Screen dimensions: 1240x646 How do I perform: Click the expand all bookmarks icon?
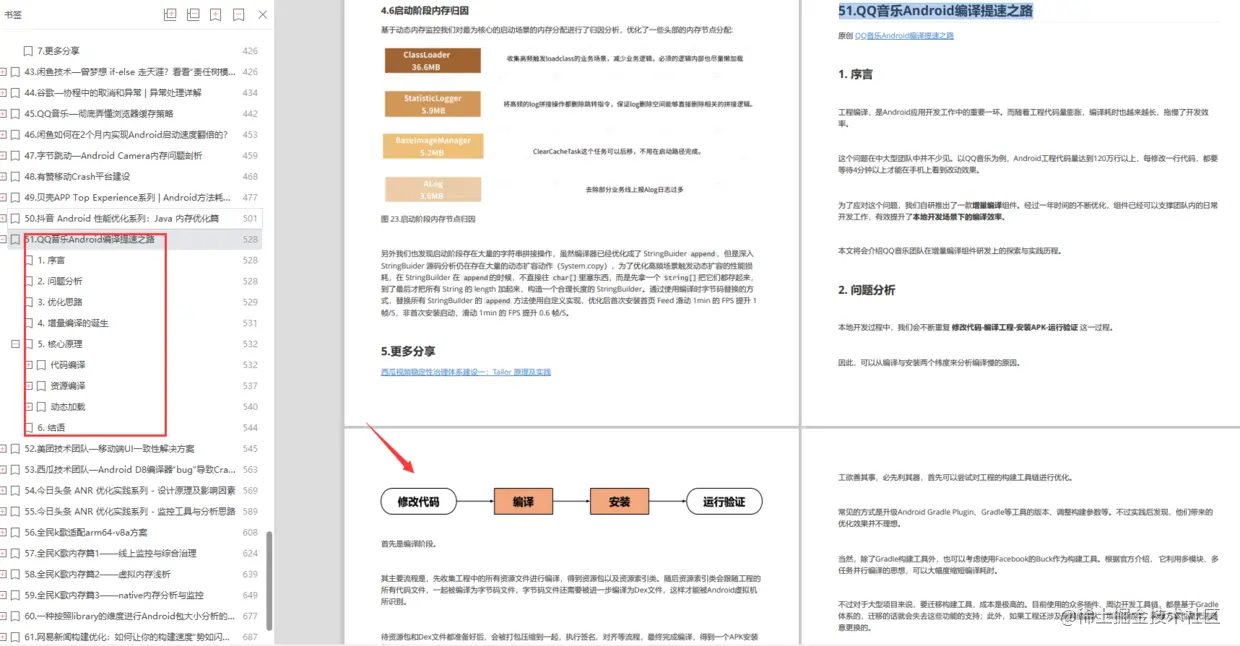click(170, 15)
